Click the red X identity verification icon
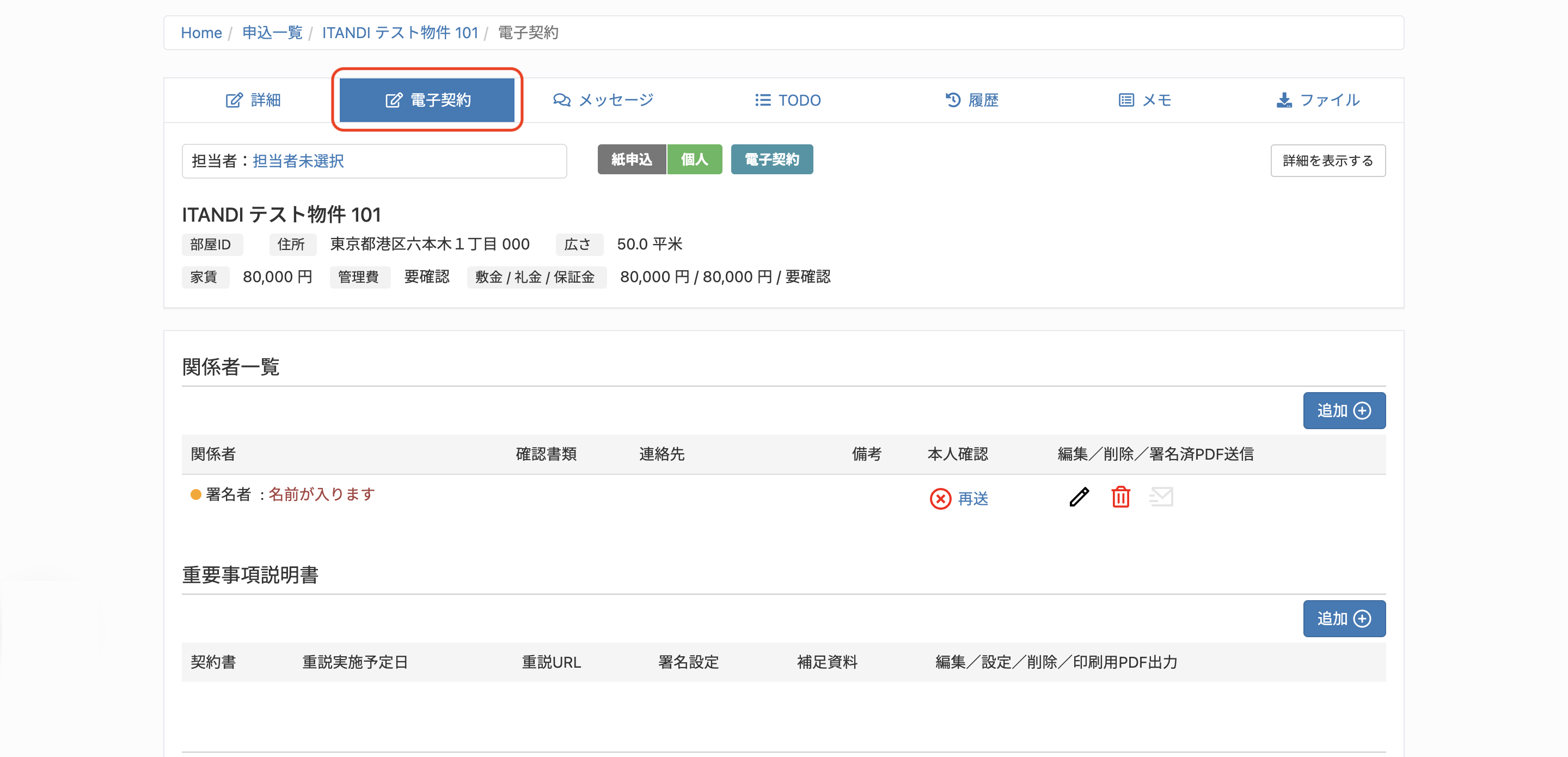 coord(940,499)
